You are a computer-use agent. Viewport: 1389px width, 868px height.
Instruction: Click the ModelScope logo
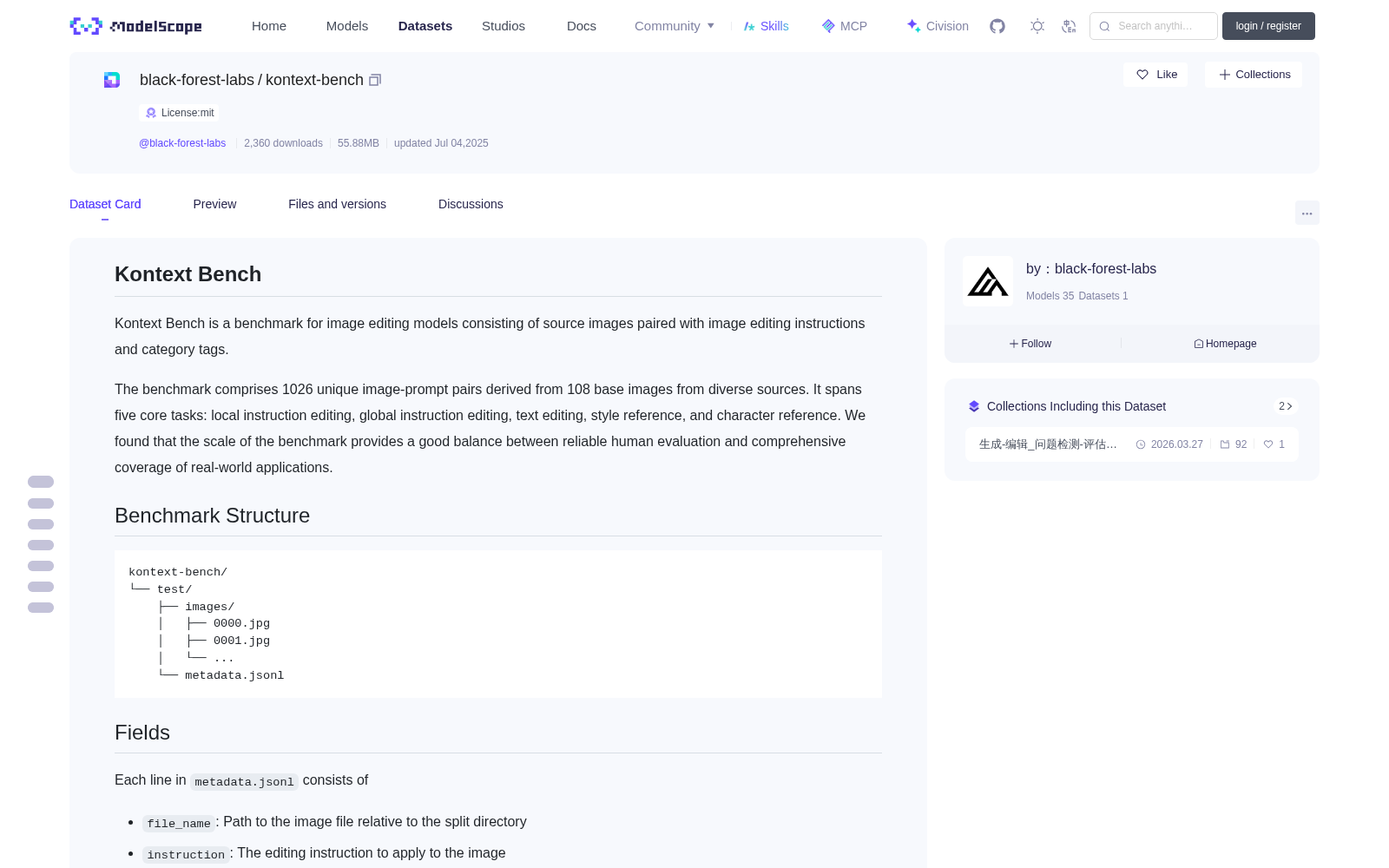(136, 26)
